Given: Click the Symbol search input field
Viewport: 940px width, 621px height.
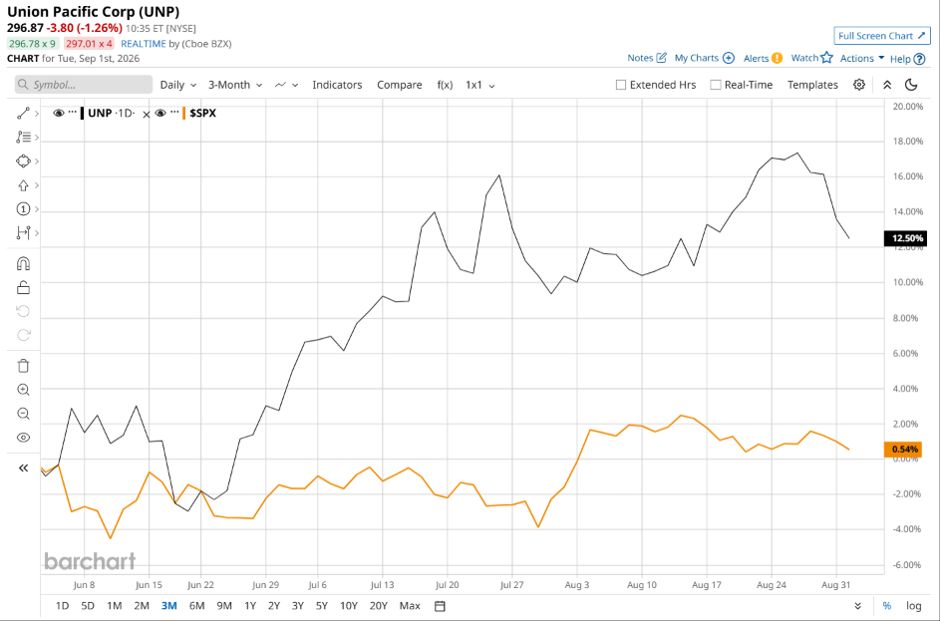Looking at the screenshot, I should 83,85.
